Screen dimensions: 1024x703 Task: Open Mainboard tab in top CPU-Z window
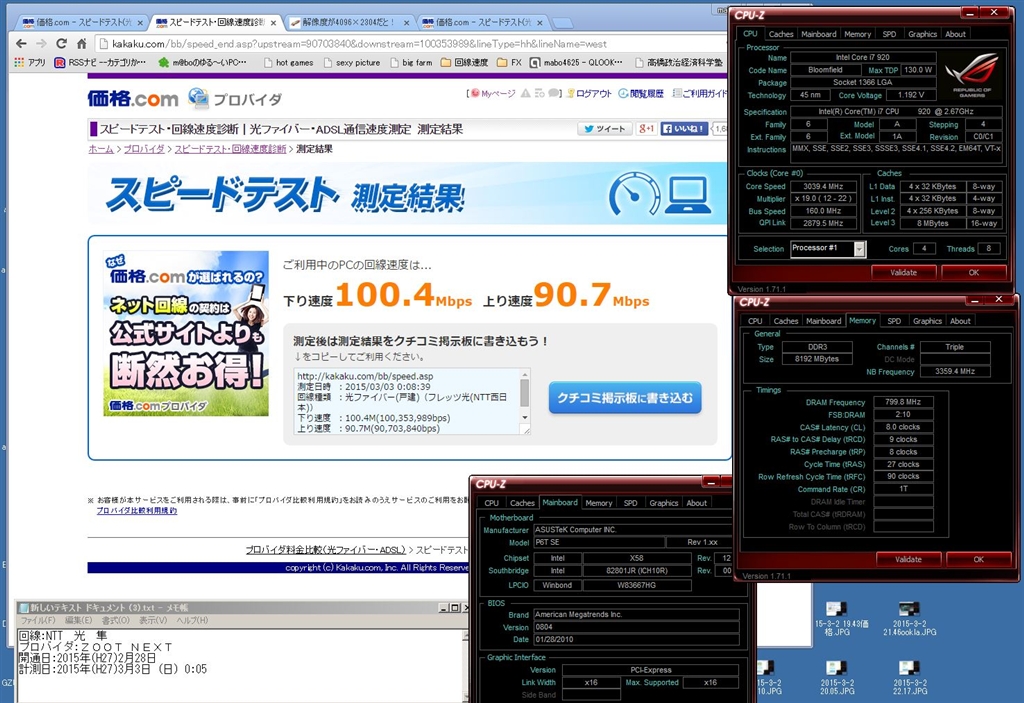[818, 34]
